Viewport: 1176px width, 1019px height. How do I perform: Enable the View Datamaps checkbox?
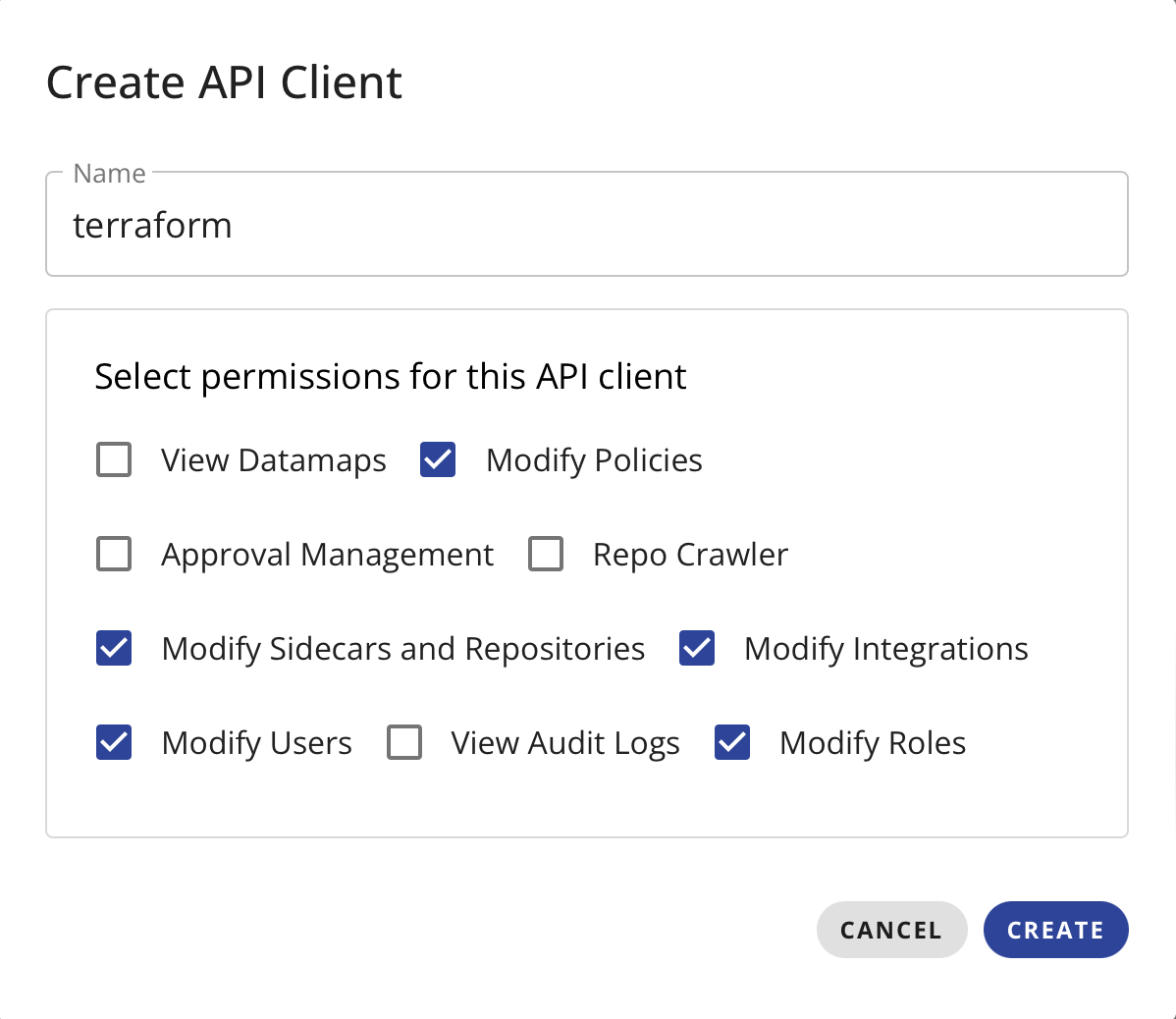click(x=114, y=459)
